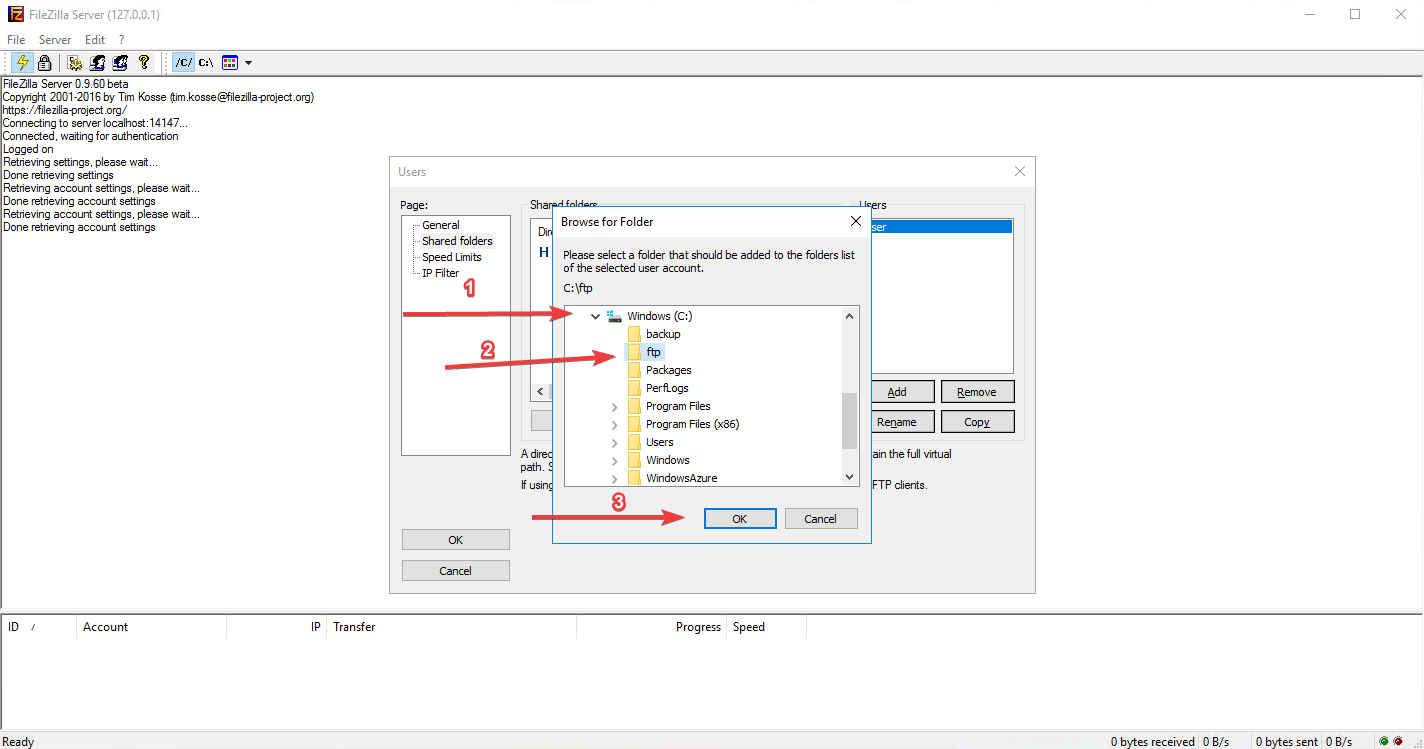Open the dropdown arrow beside the sort icon
This screenshot has height=749, width=1424.
248,62
